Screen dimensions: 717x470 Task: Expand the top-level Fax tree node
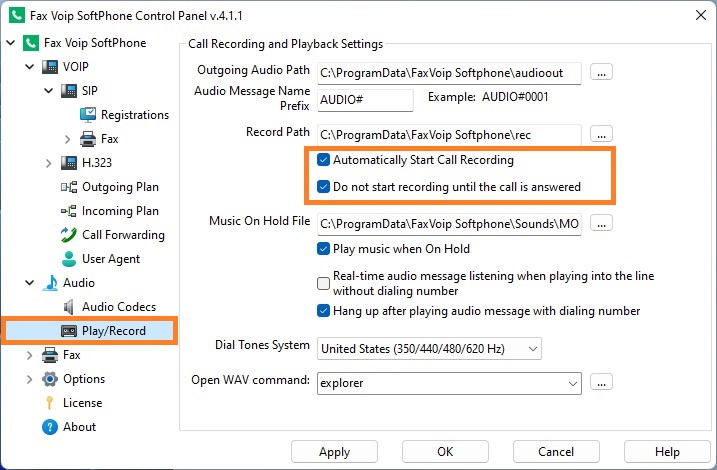30,355
